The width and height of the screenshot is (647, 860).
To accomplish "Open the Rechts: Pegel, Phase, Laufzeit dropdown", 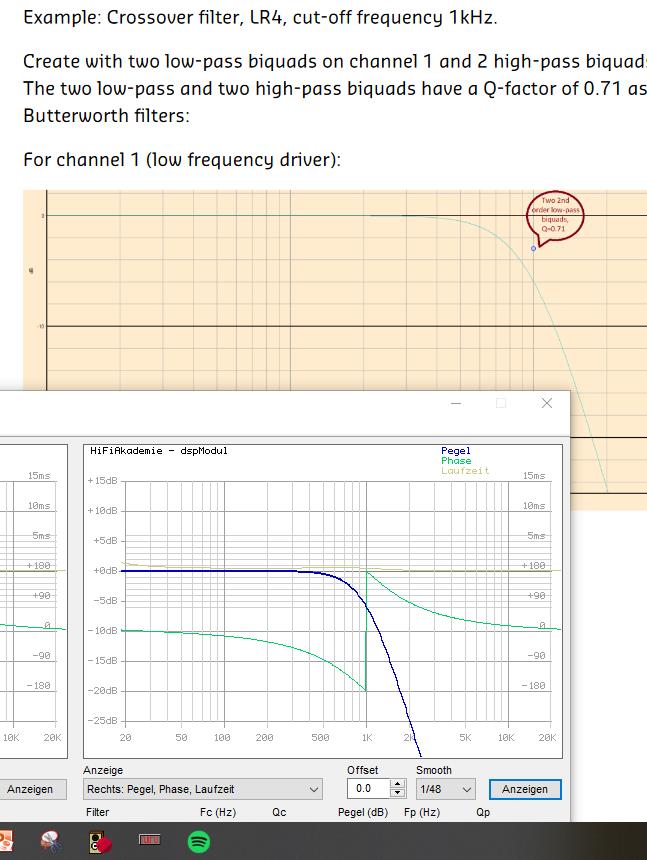I will [x=203, y=789].
